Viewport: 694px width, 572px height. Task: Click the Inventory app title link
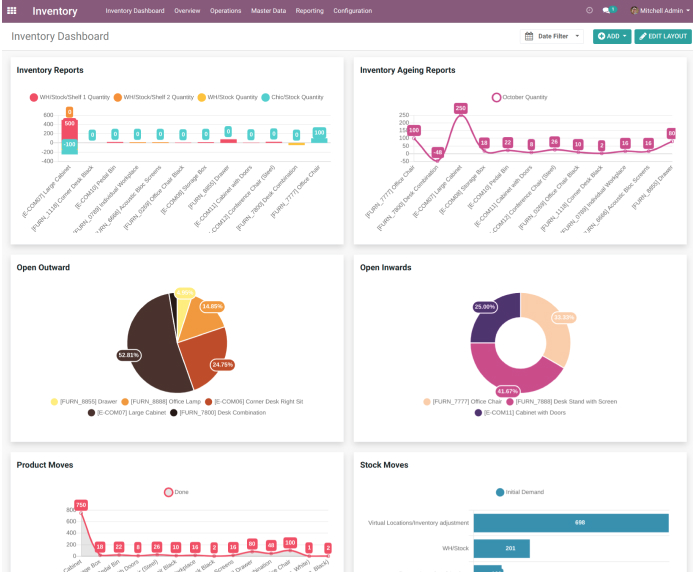pos(54,11)
